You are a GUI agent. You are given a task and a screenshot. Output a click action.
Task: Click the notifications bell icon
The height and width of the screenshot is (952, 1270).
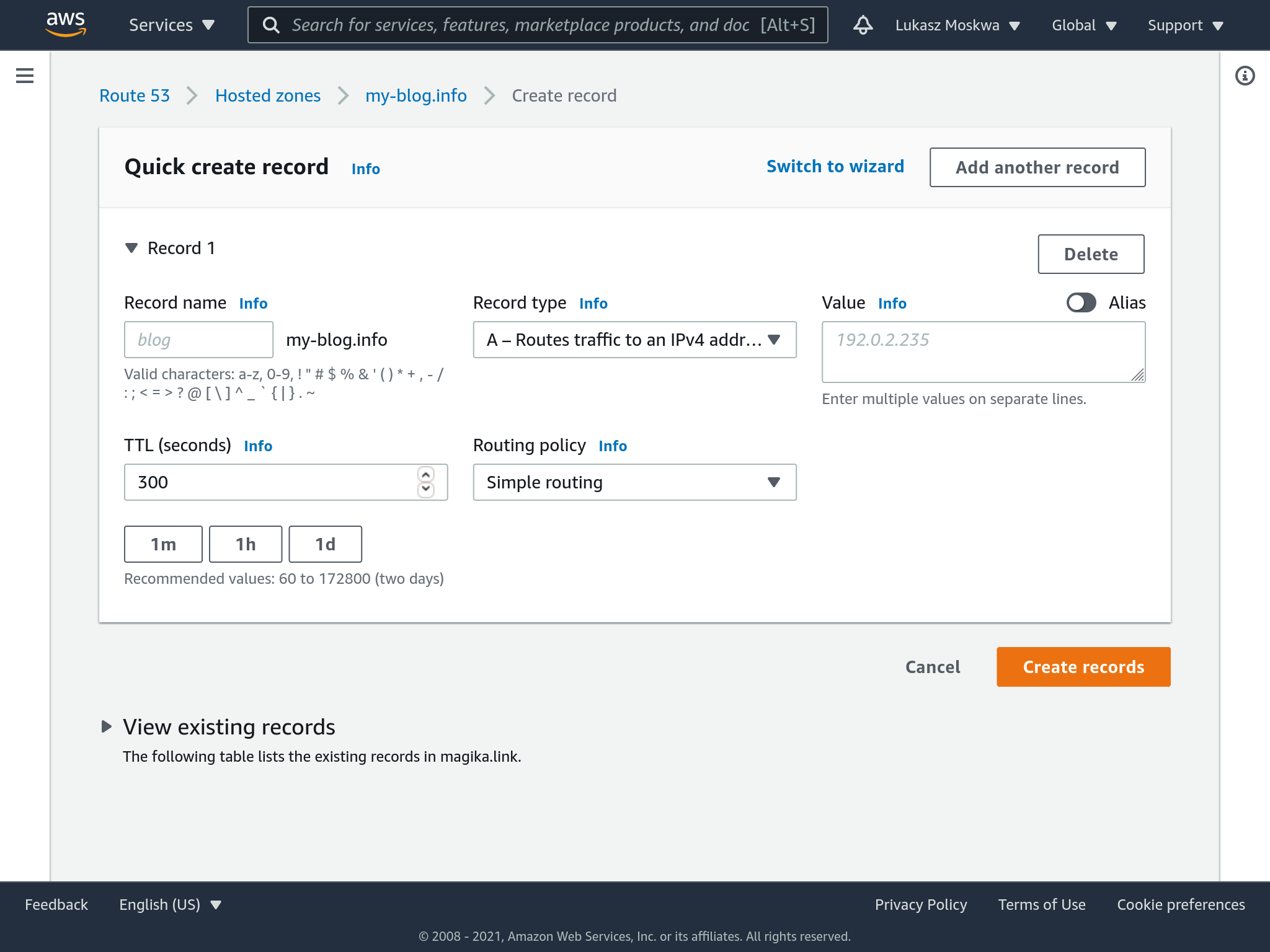[x=863, y=25]
